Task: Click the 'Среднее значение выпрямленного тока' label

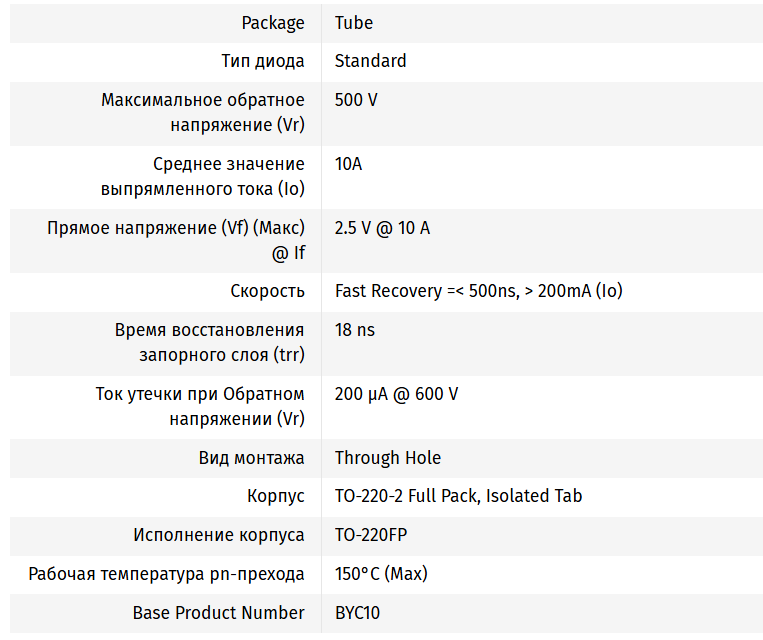Action: tap(203, 176)
